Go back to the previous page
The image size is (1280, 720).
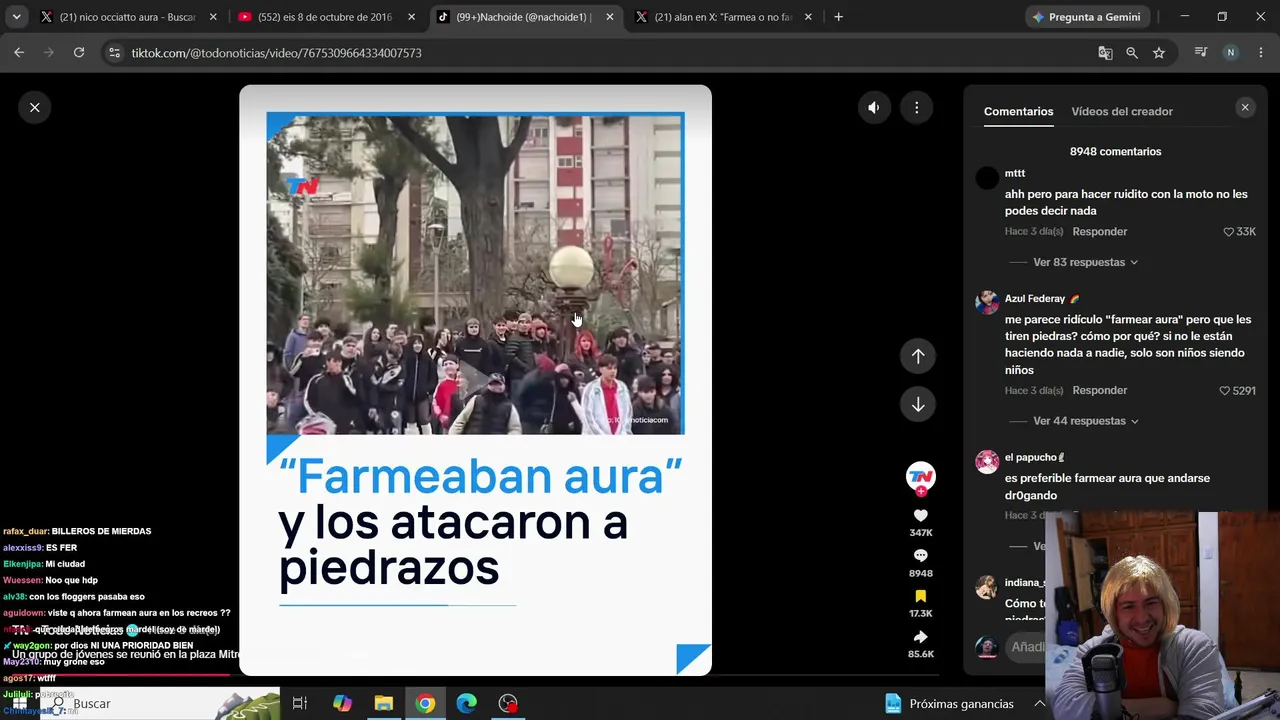19,53
